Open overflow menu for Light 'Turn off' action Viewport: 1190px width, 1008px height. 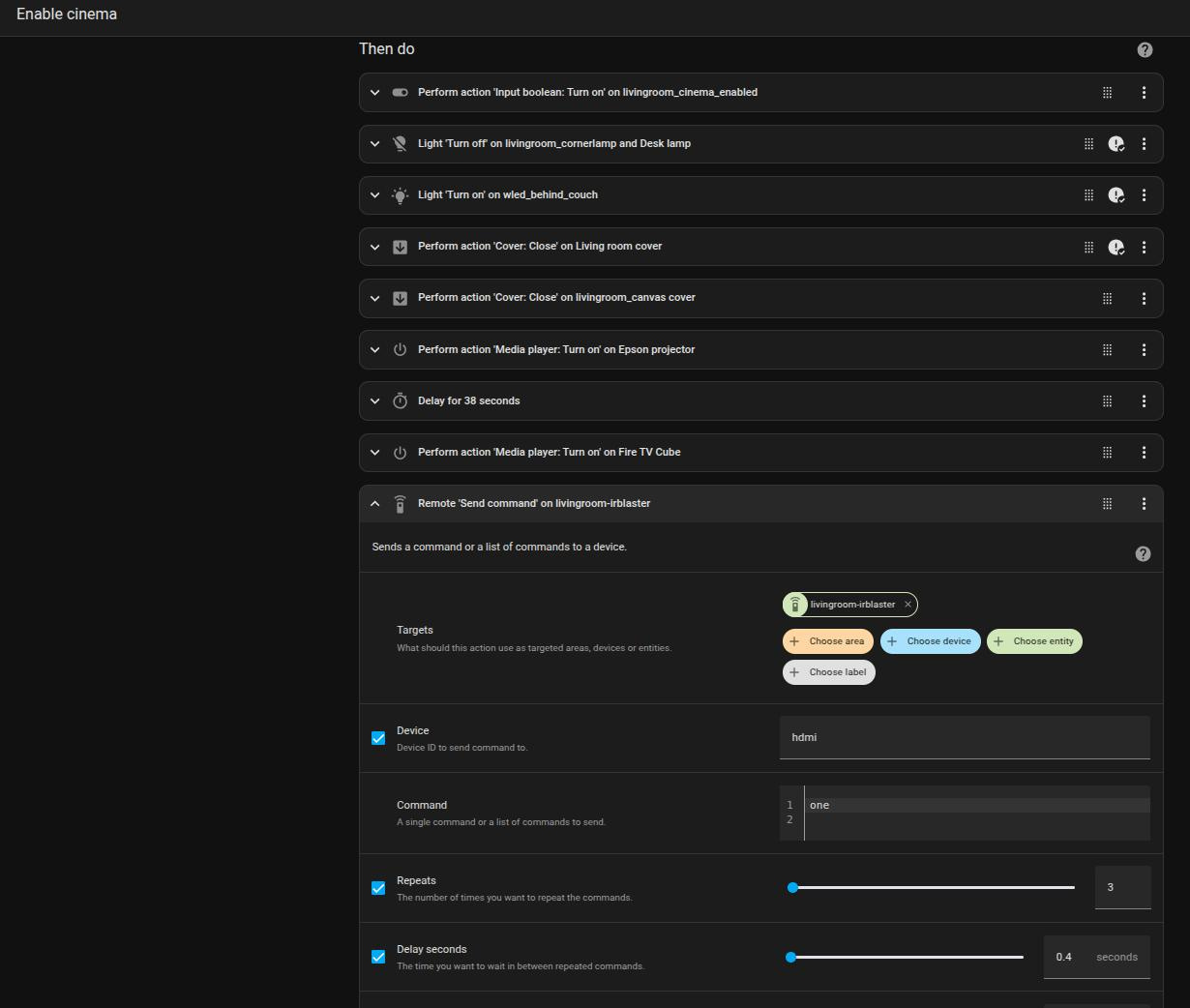tap(1144, 144)
